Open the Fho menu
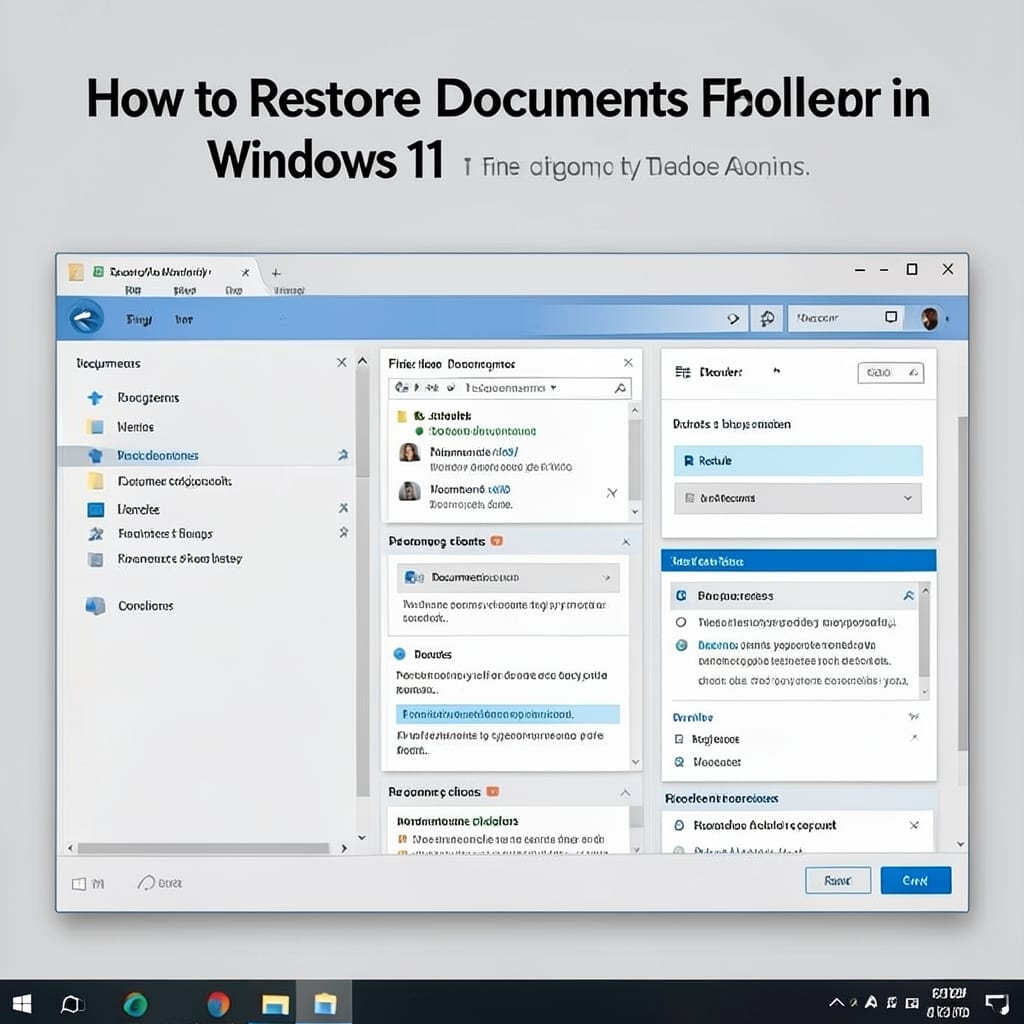1024x1024 pixels. (x=234, y=290)
